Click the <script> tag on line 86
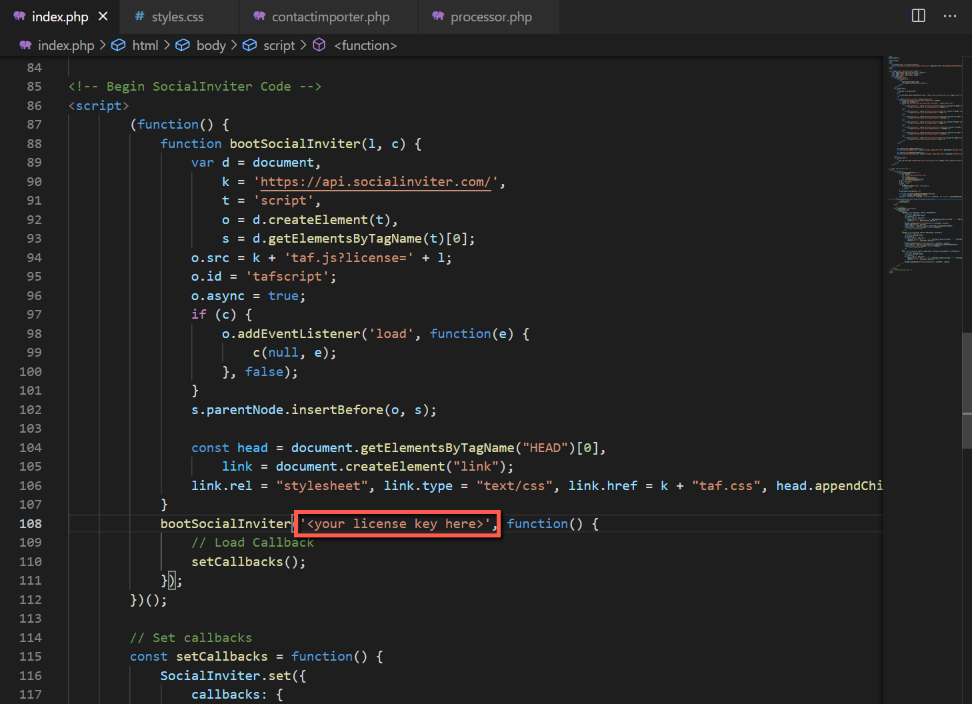This screenshot has height=704, width=972. tap(99, 105)
